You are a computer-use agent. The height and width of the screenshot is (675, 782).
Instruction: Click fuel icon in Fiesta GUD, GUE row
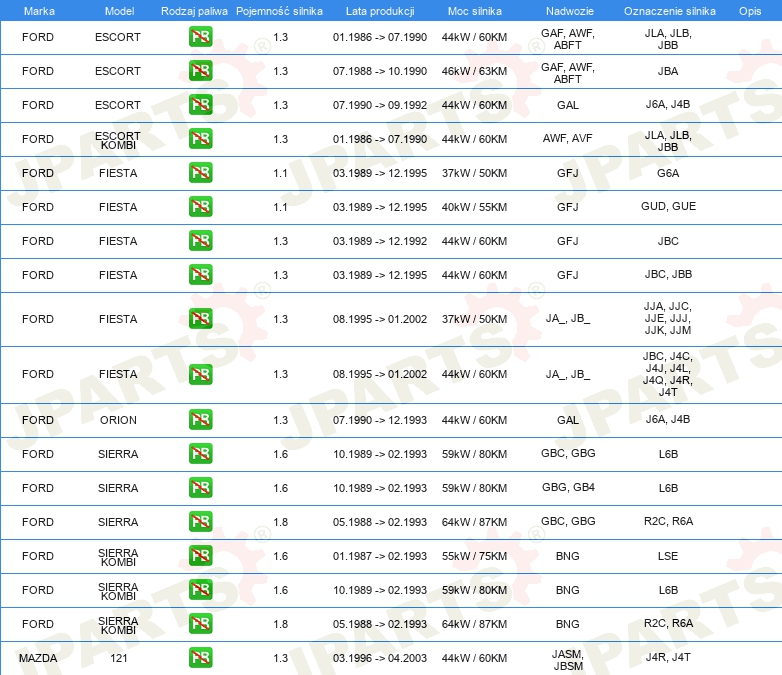pyautogui.click(x=200, y=207)
